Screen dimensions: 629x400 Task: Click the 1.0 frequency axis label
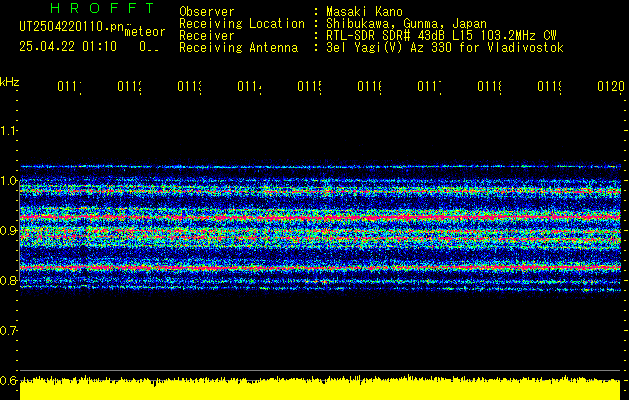click(8, 180)
